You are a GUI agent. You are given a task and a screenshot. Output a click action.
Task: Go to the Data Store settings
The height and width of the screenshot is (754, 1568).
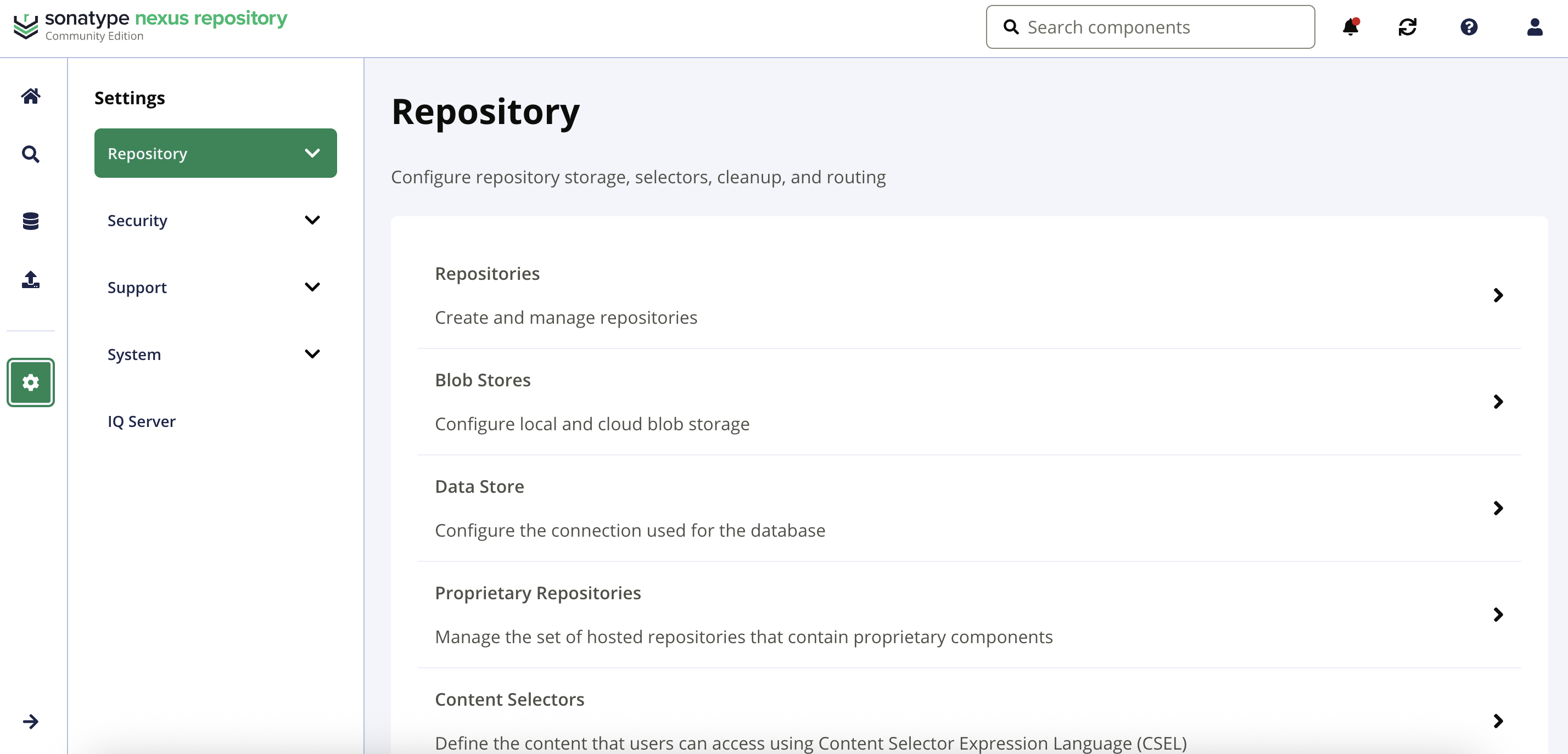click(969, 508)
